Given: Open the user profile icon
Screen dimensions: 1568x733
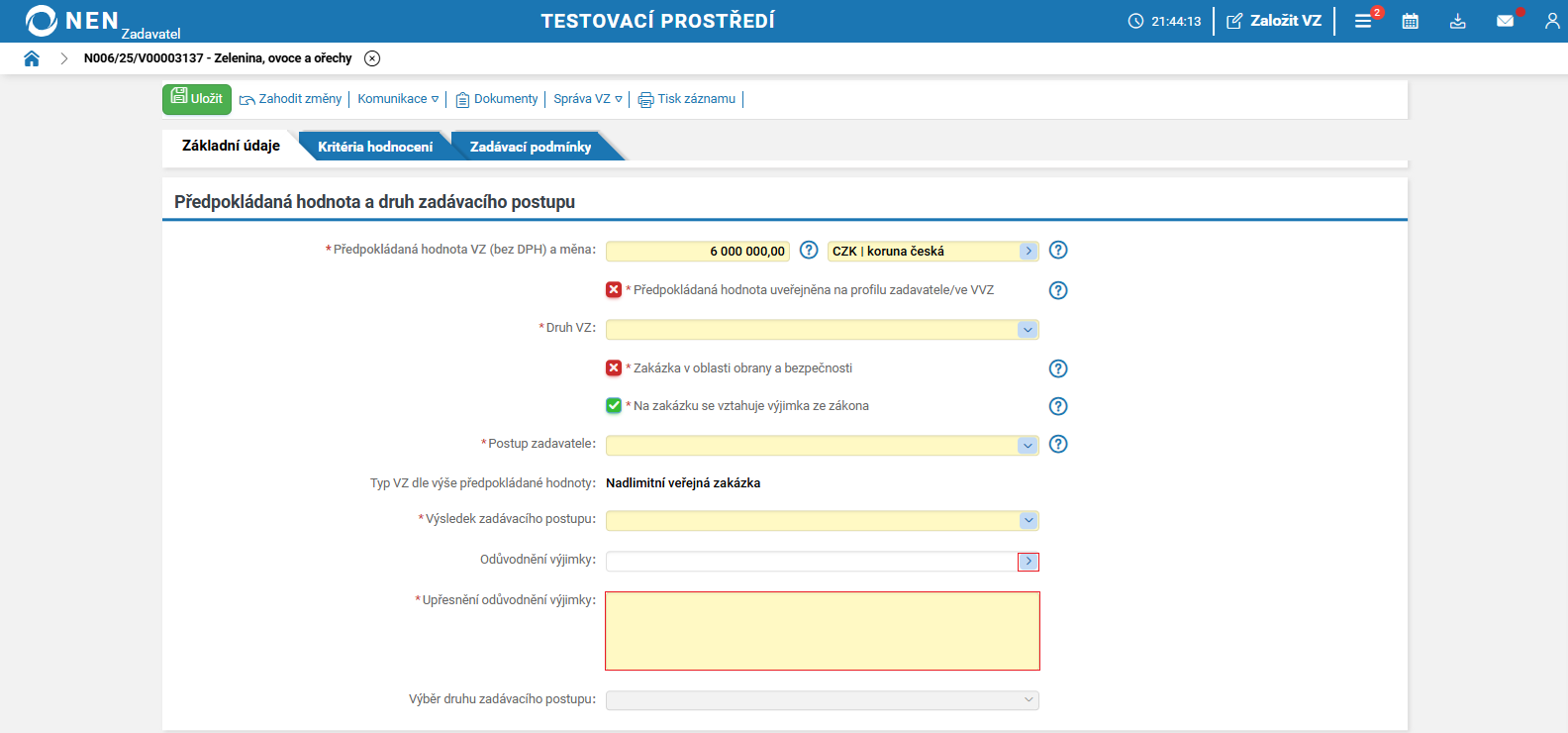Looking at the screenshot, I should (x=1551, y=21).
